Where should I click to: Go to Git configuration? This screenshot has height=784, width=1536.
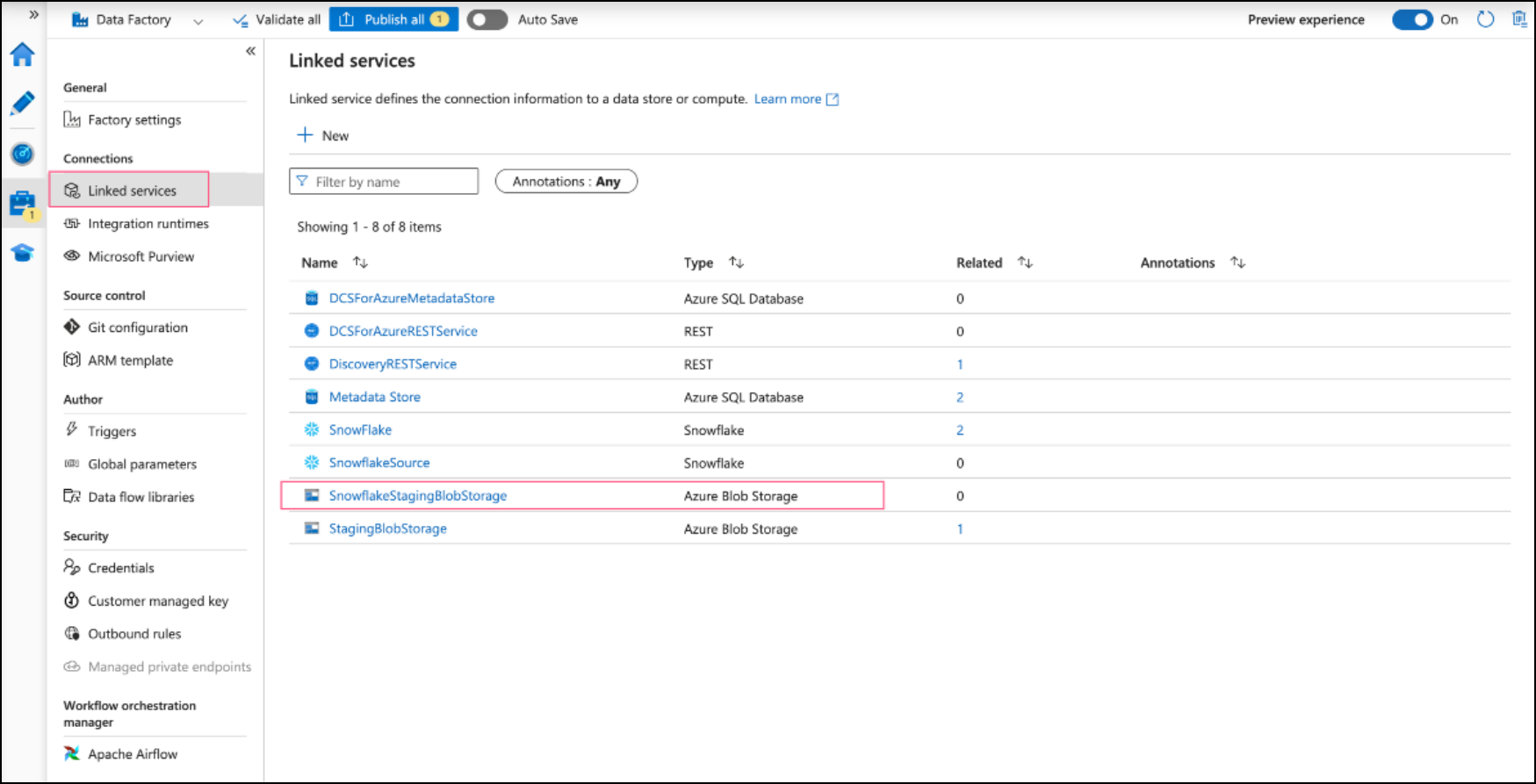click(137, 327)
